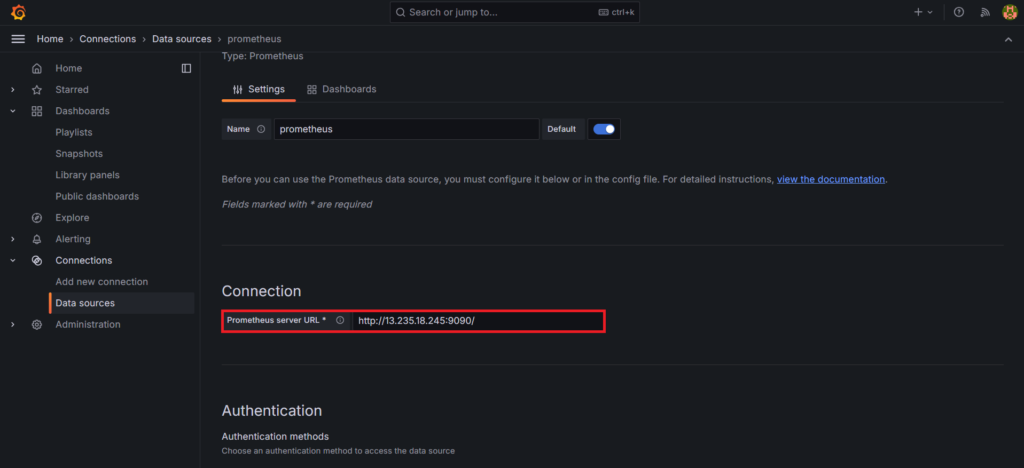Open Explore in the sidebar

pos(72,218)
